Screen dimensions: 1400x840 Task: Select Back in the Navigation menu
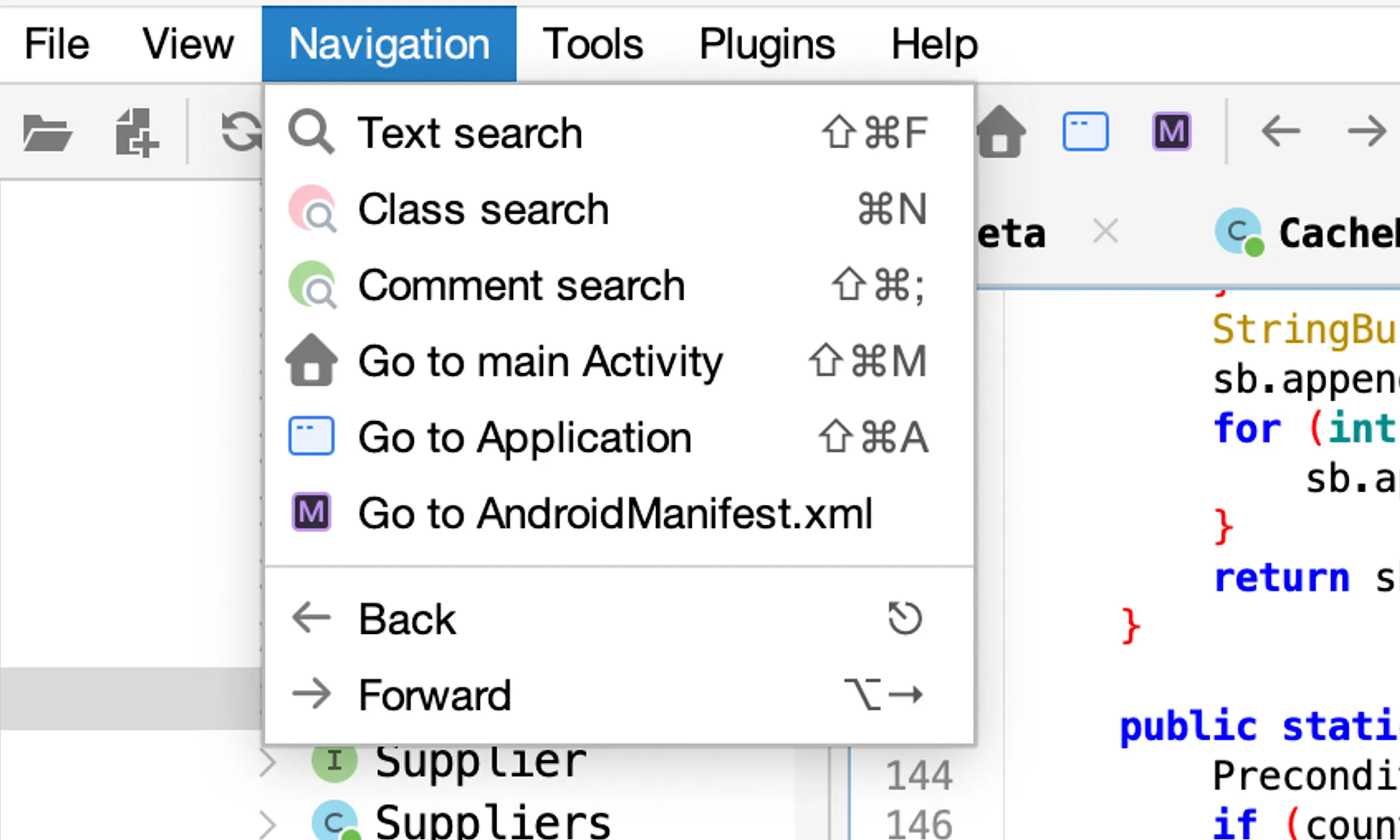pyautogui.click(x=407, y=619)
